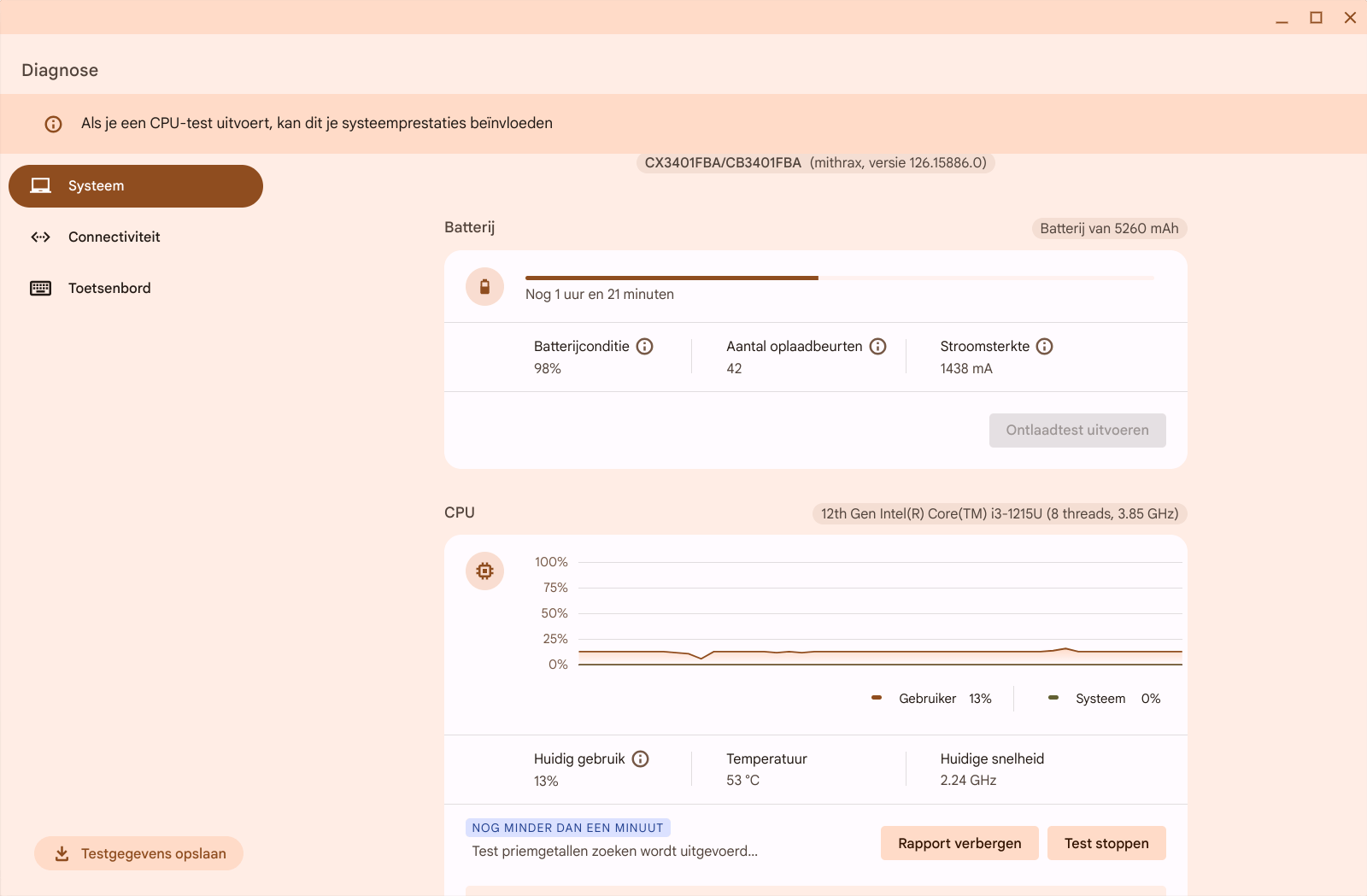Viewport: 1367px width, 896px height.
Task: Click the info icon in the CPU warning banner
Action: 53,124
